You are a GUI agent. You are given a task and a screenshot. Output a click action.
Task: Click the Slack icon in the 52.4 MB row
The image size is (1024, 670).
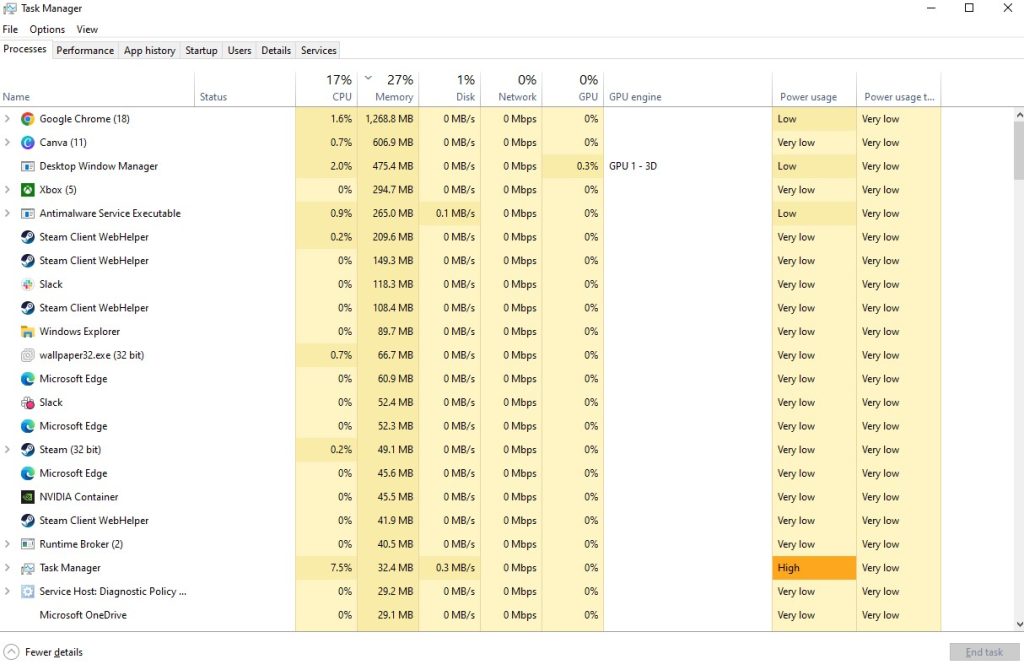click(27, 402)
